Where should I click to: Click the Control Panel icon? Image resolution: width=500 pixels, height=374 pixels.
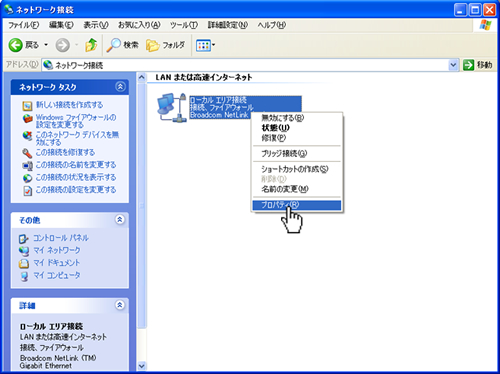pyautogui.click(x=24, y=239)
